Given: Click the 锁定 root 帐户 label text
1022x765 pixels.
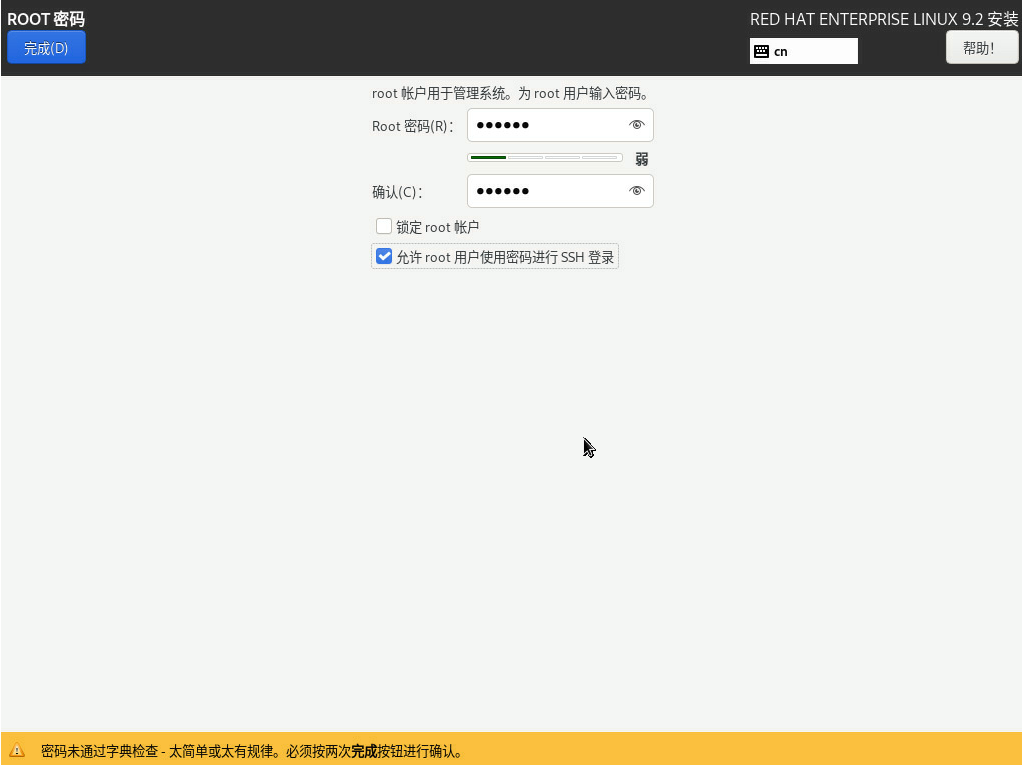Looking at the screenshot, I should (x=437, y=227).
